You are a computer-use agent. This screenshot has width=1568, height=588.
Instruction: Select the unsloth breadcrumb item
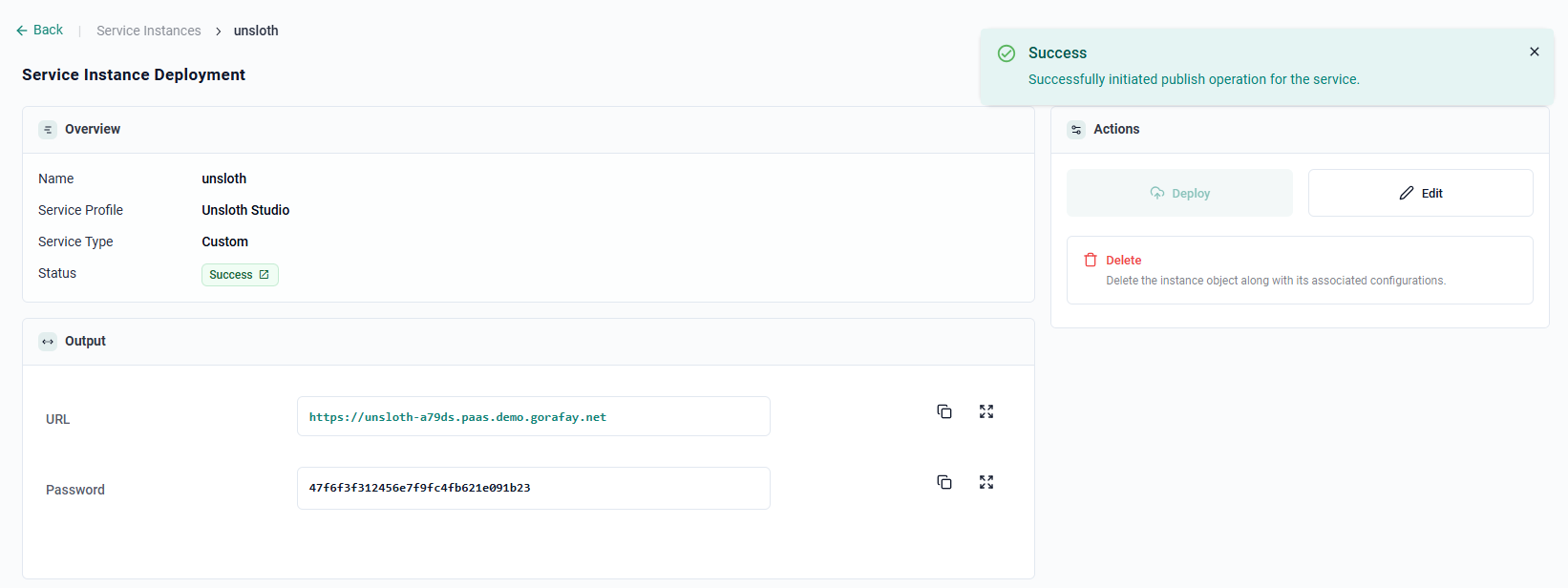click(256, 31)
